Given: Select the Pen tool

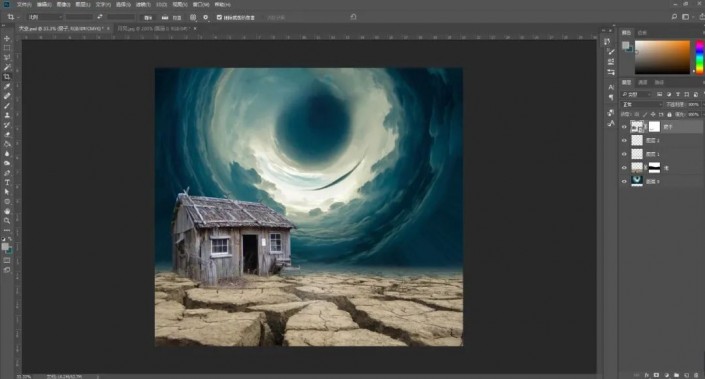Looking at the screenshot, I should 7,173.
